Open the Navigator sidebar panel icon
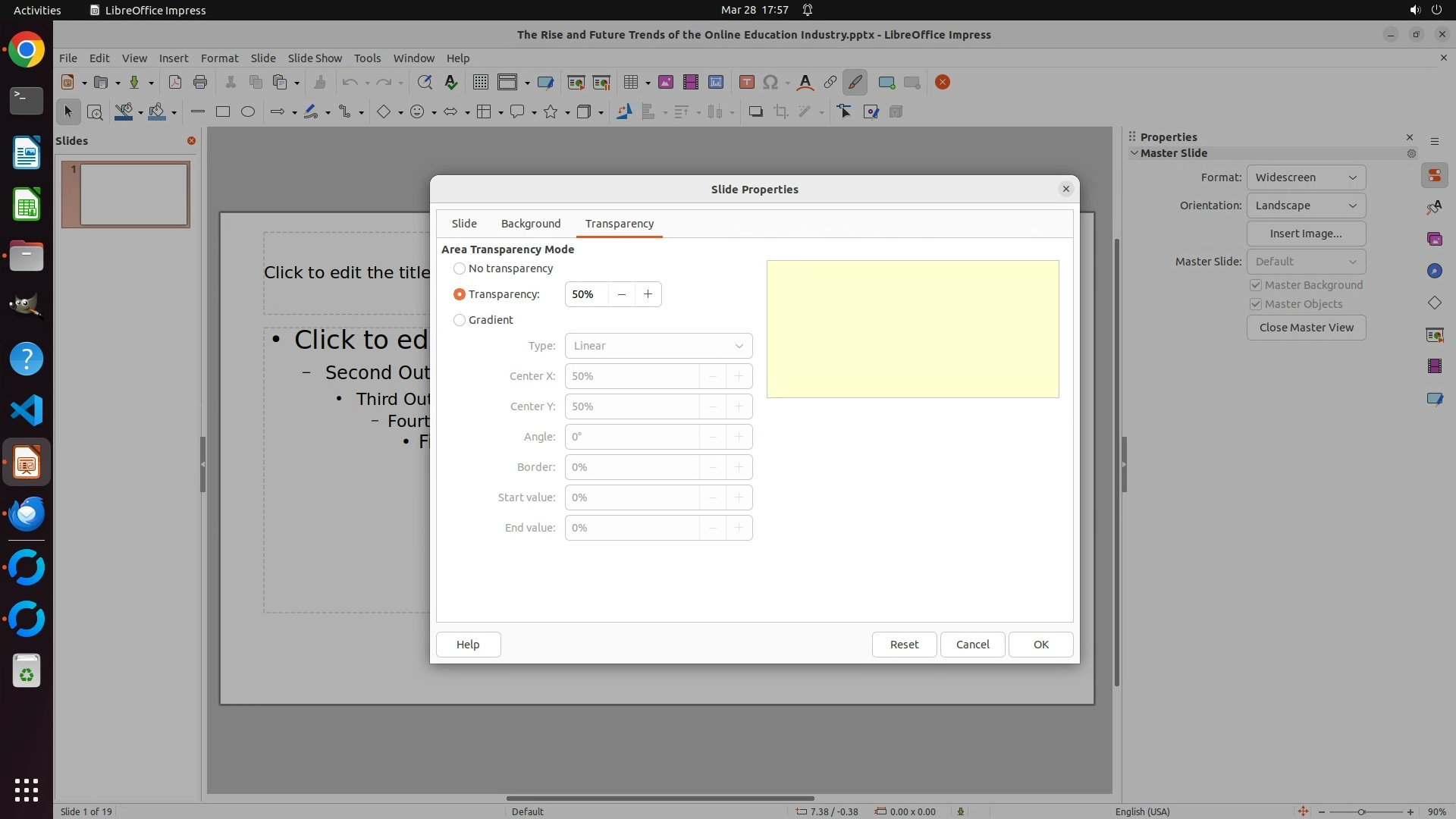Screen dimensions: 1456x819 point(1434,271)
